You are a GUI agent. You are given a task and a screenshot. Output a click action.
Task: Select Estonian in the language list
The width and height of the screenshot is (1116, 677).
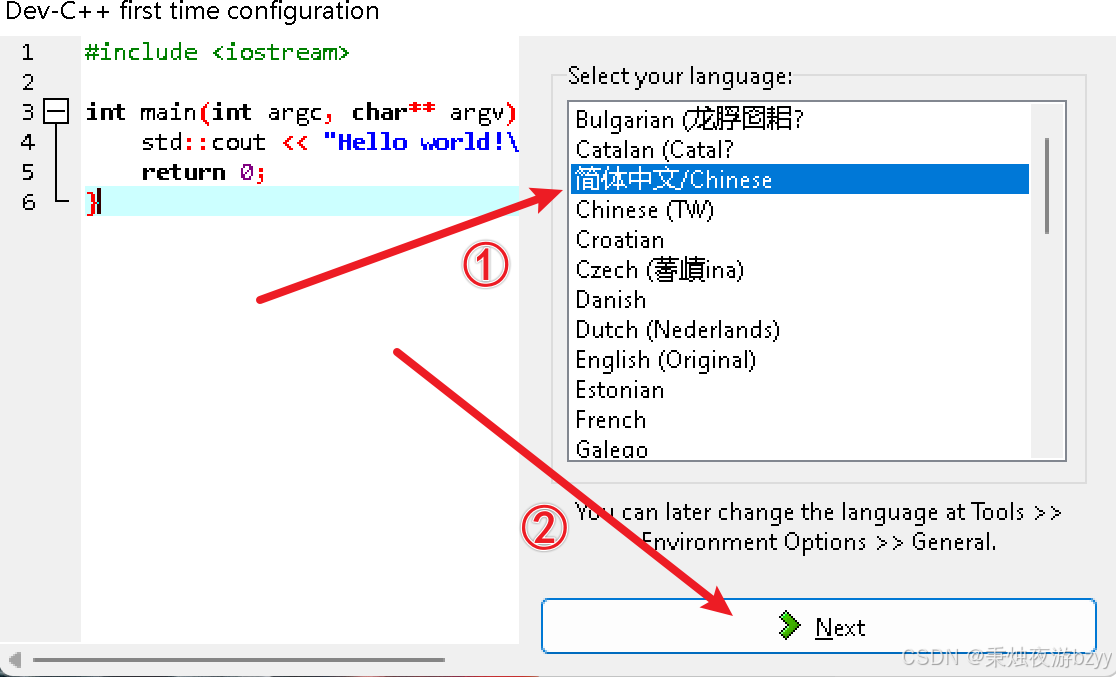[799, 389]
